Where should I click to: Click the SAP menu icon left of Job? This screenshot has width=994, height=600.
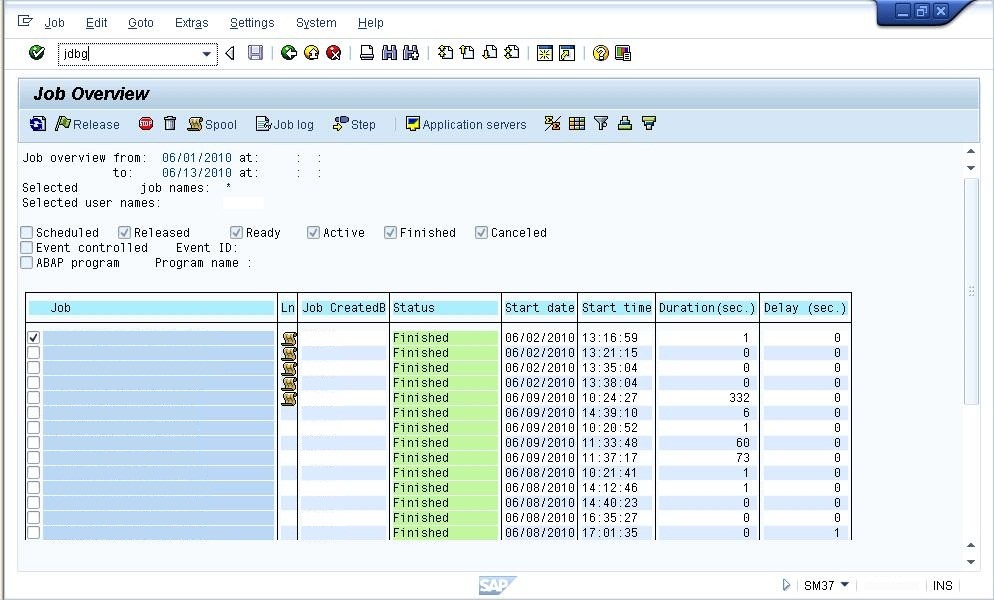point(25,22)
